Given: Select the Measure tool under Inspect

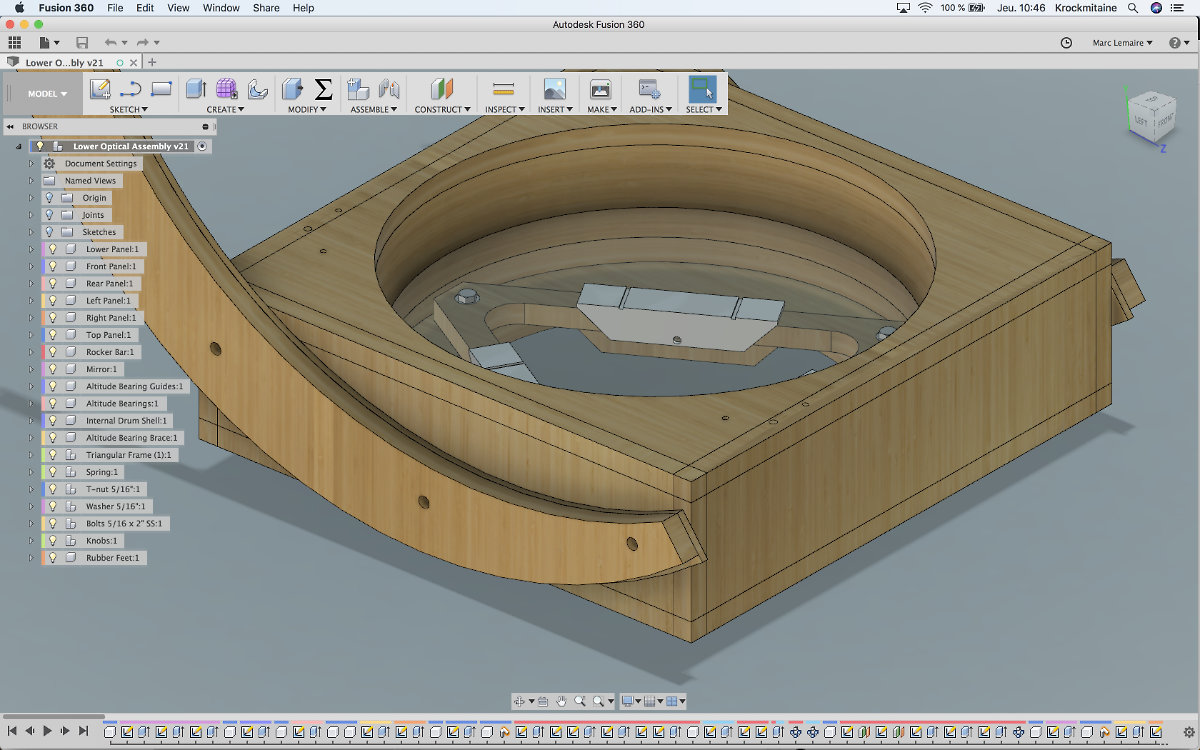Looking at the screenshot, I should pos(504,89).
